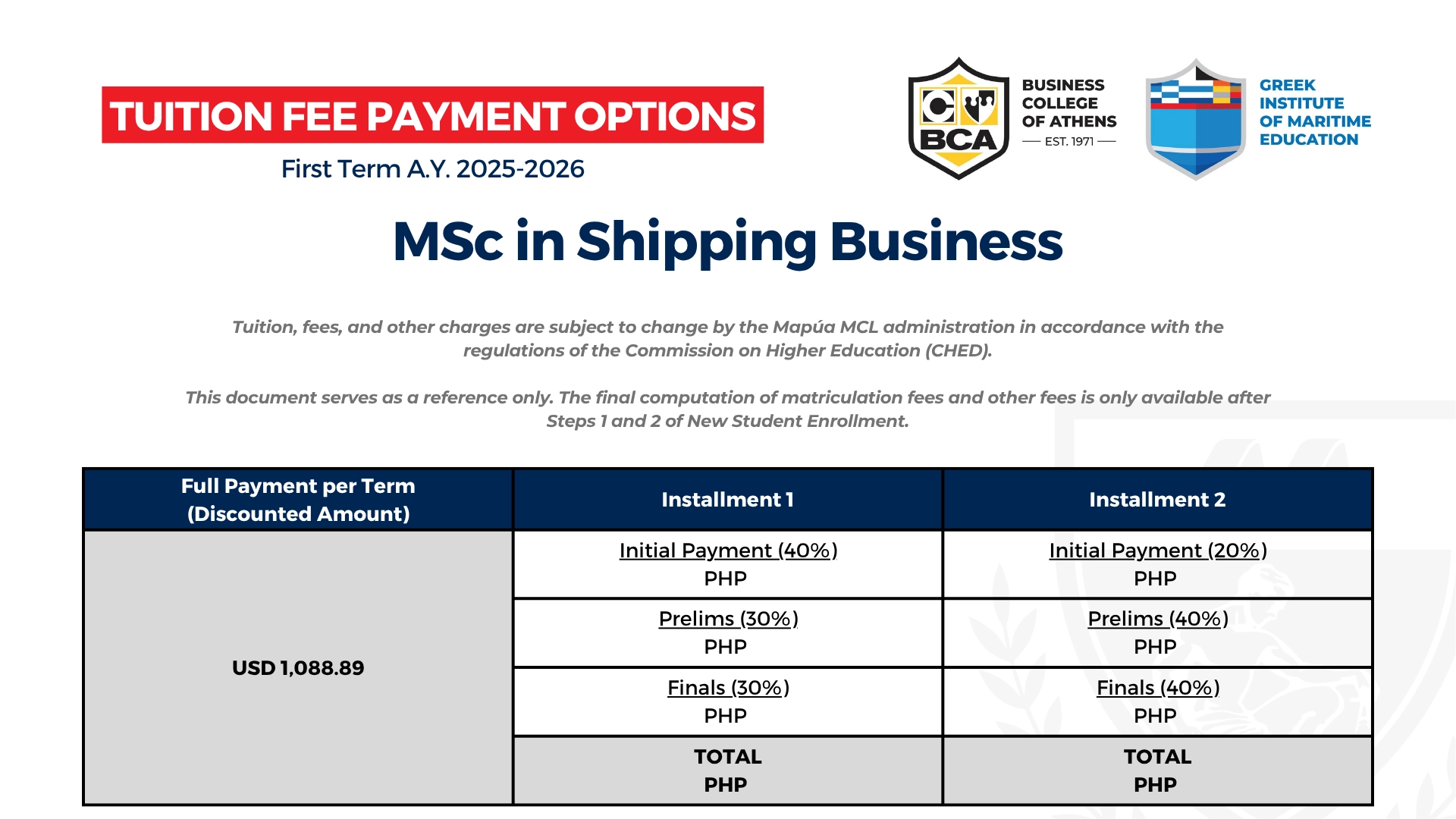Click the BCA shield logo
The width and height of the screenshot is (1456, 819).
pyautogui.click(x=959, y=118)
